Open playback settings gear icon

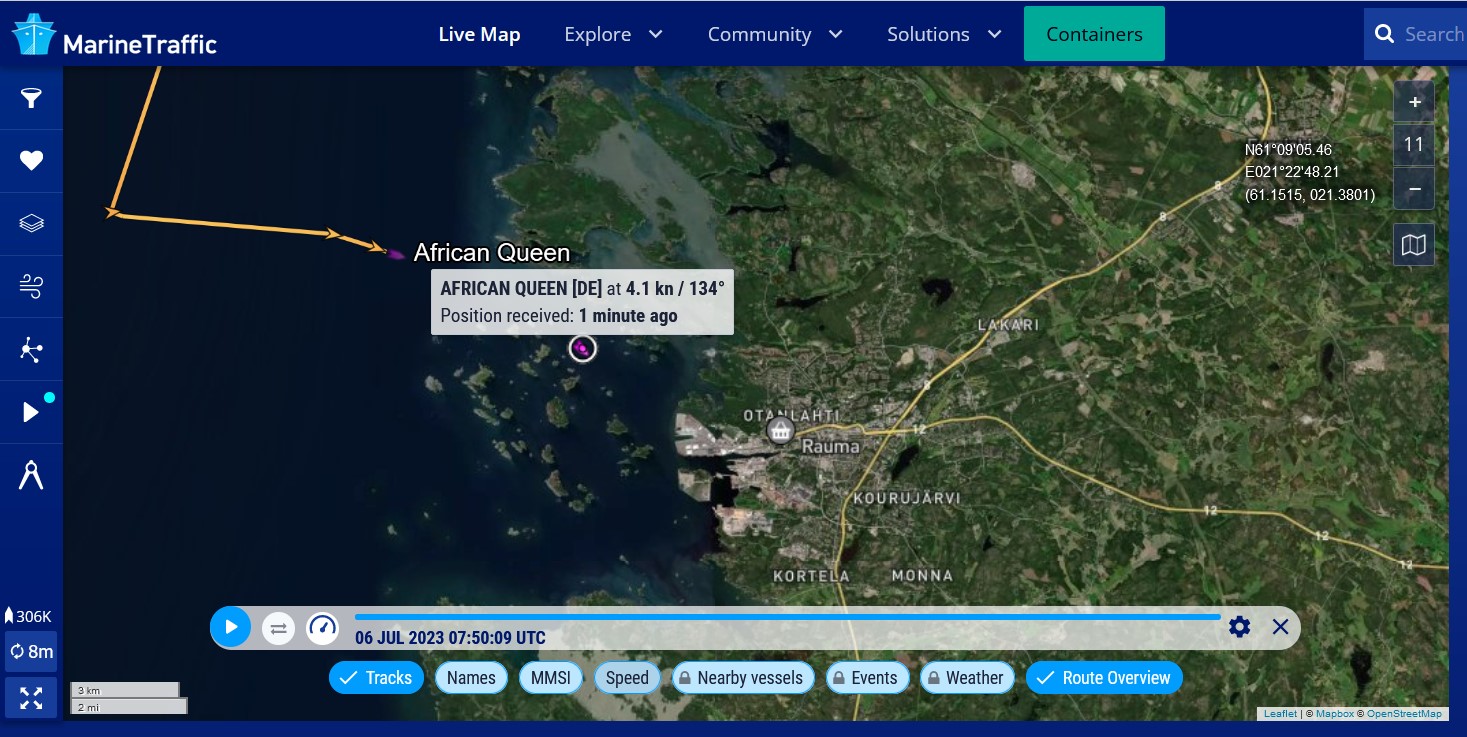point(1240,627)
